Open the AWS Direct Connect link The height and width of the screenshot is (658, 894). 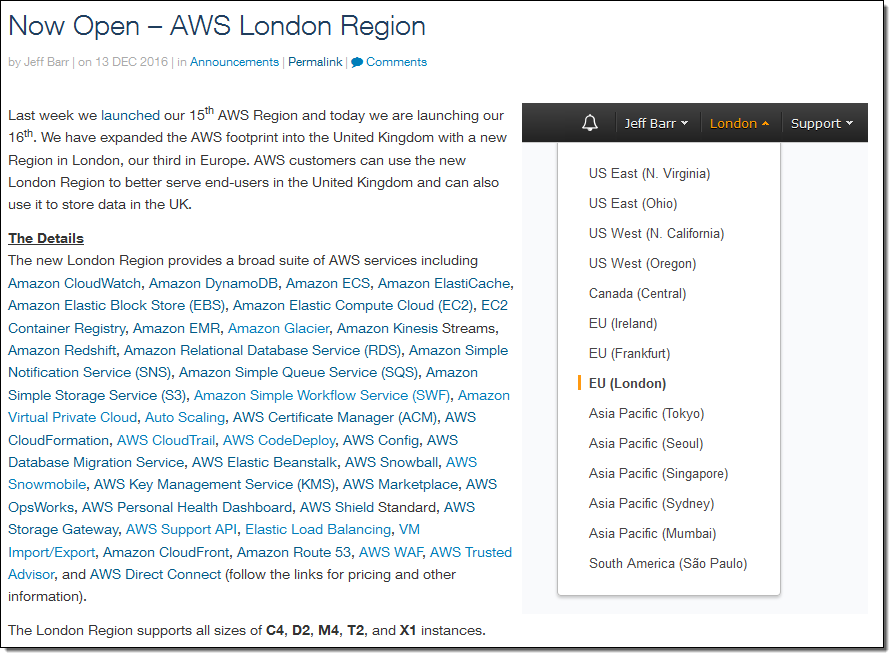[156, 575]
